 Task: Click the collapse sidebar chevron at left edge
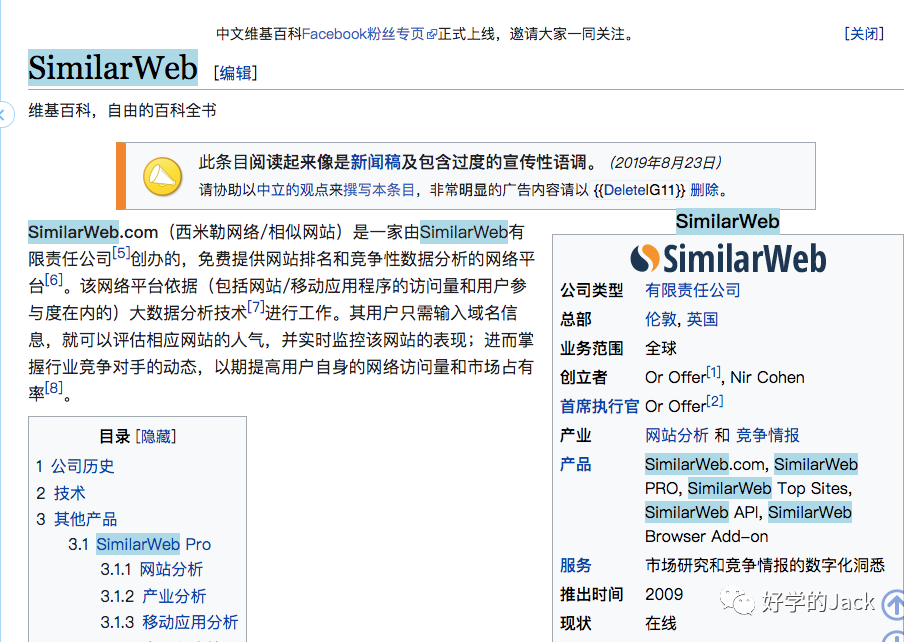[x=5, y=114]
